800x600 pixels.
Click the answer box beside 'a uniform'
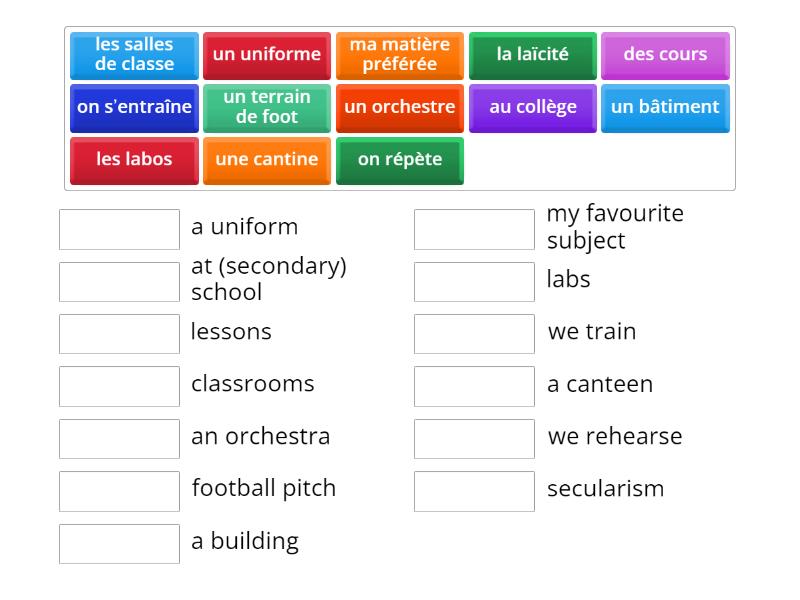pos(119,229)
